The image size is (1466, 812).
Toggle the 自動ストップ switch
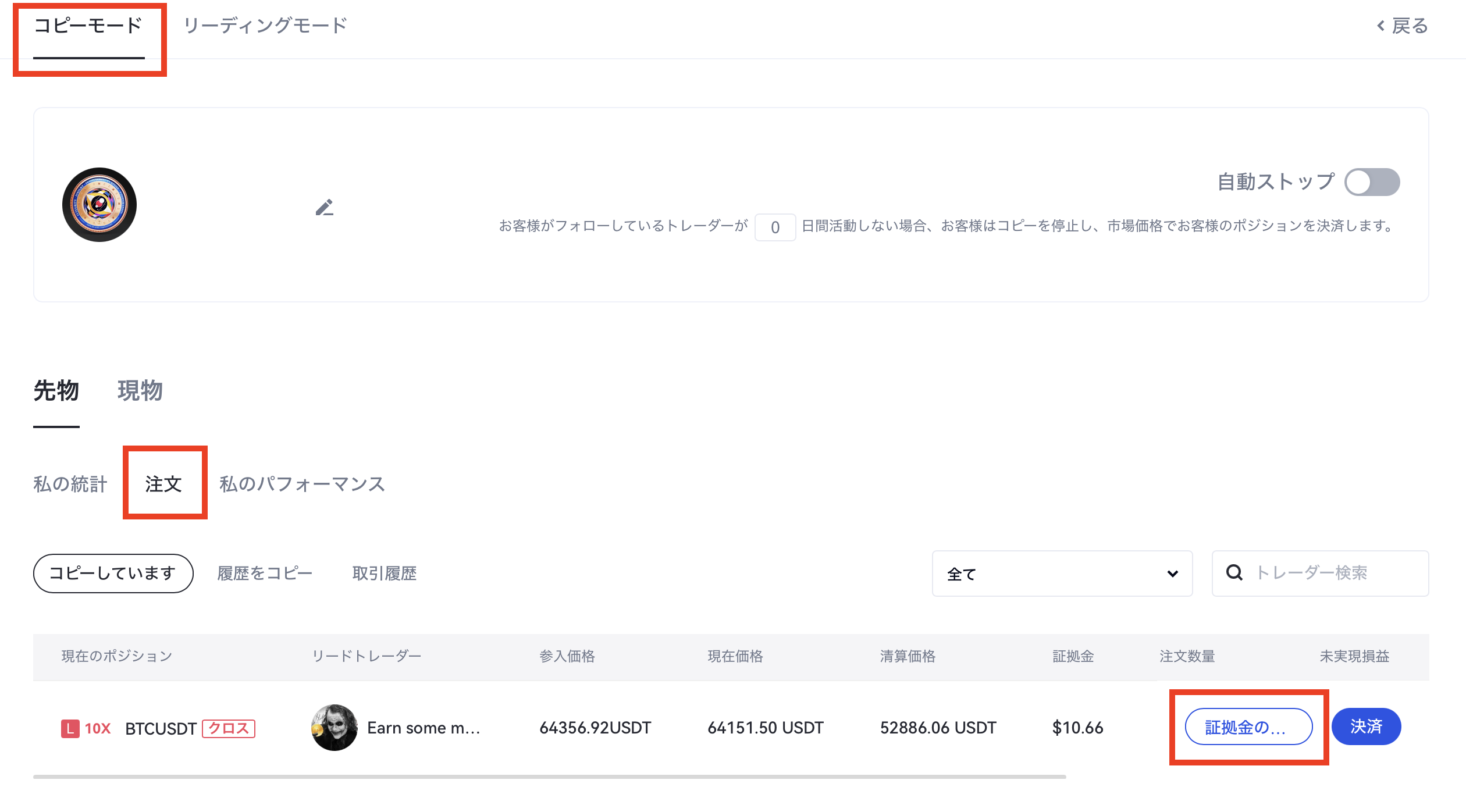tap(1372, 182)
